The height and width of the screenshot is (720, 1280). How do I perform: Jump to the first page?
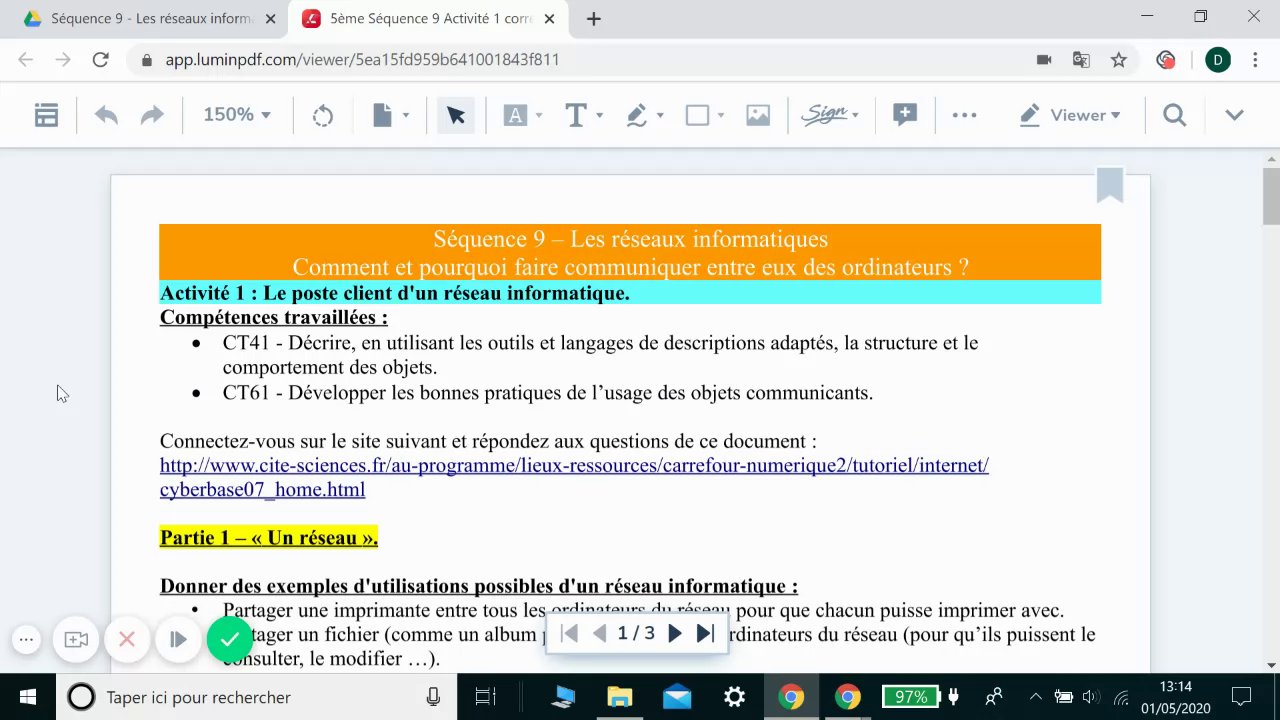(x=569, y=633)
